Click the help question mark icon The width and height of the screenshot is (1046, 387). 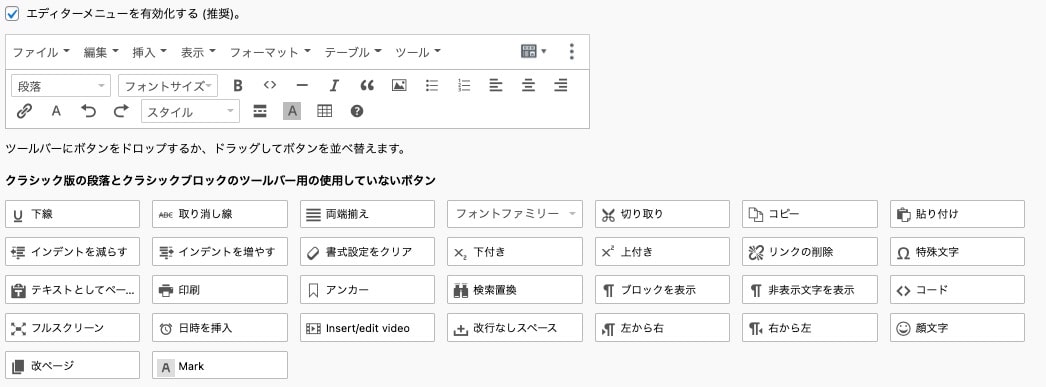pyautogui.click(x=357, y=111)
